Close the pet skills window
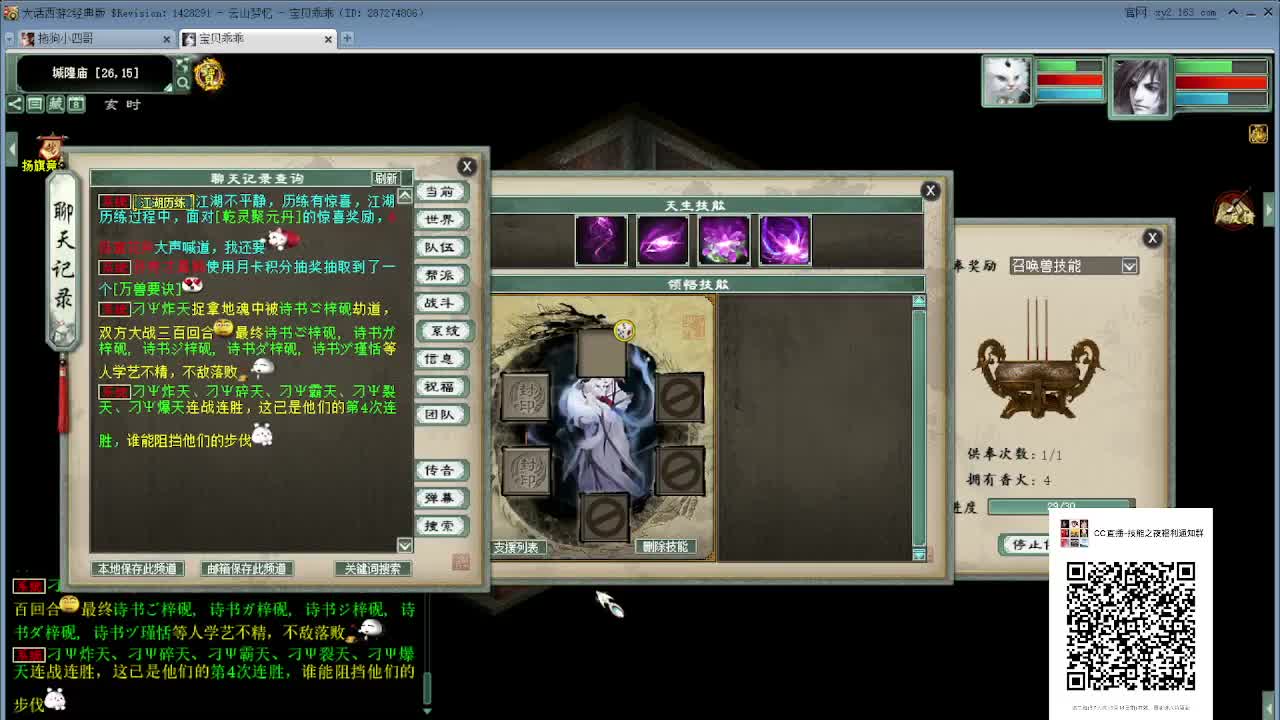Screen dimensions: 1280x720 point(930,190)
